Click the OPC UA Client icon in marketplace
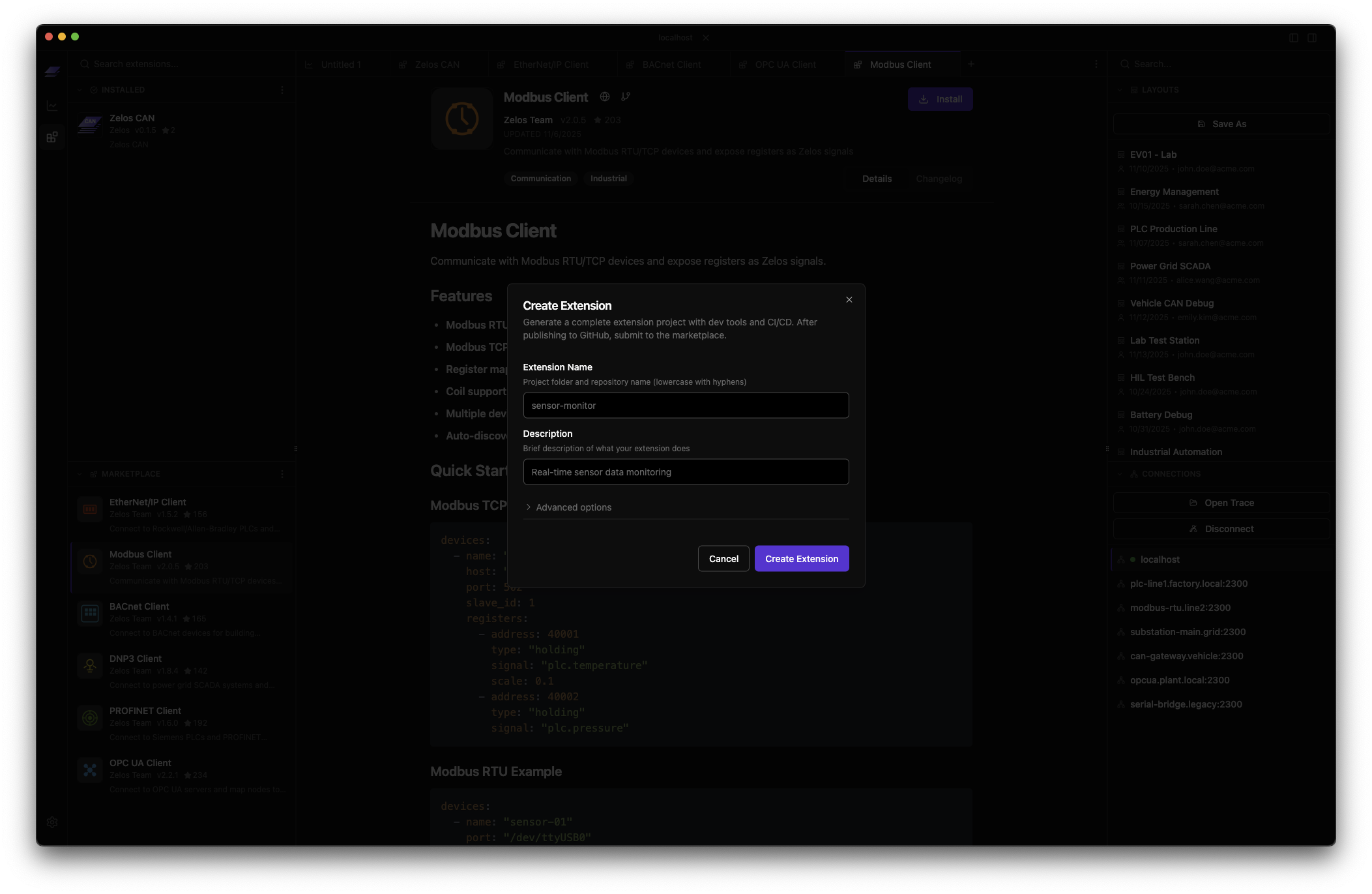 pyautogui.click(x=90, y=769)
